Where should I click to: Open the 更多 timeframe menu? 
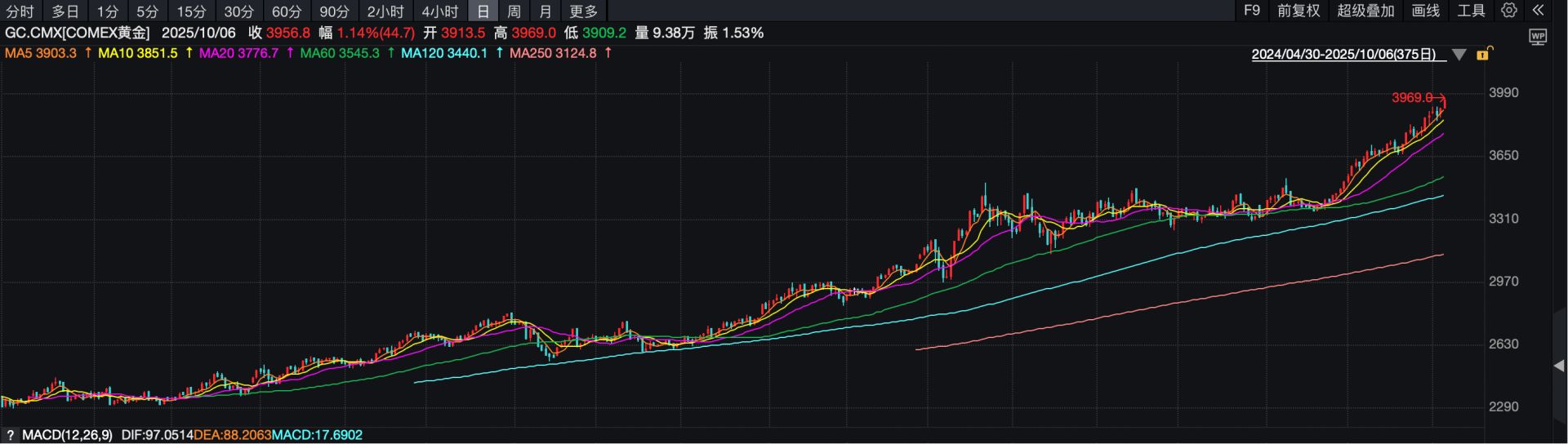point(583,11)
